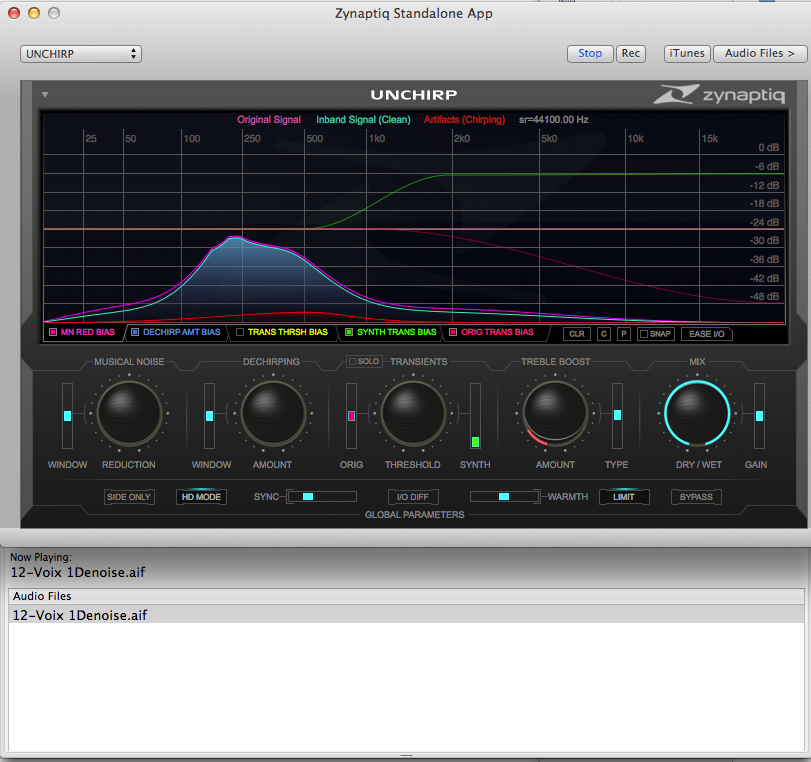
Task: Expand the plugin menu triangle beside UNCHIRP title
Action: [x=45, y=95]
